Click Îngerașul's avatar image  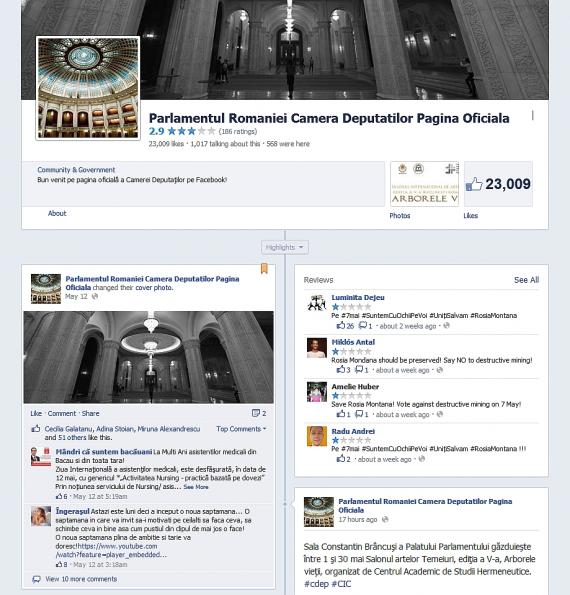pyautogui.click(x=41, y=516)
